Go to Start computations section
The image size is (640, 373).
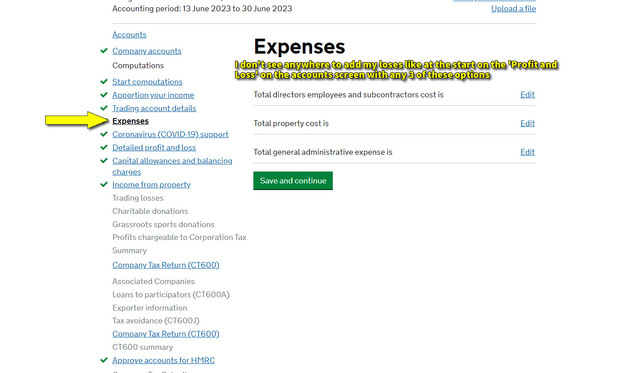point(147,82)
